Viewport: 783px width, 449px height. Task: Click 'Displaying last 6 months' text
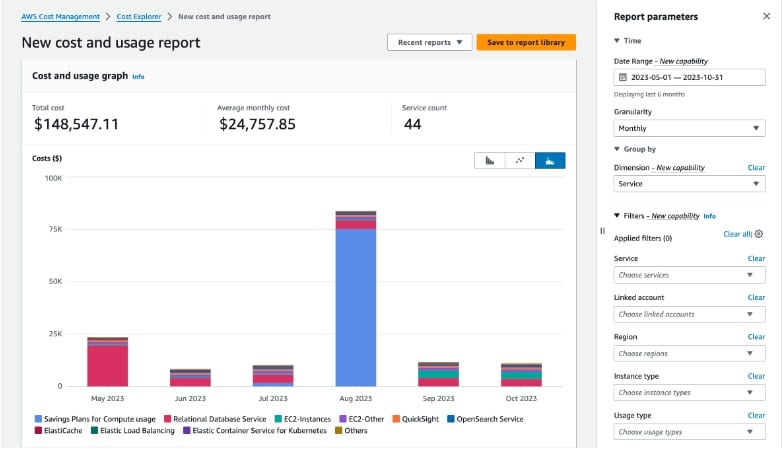pos(649,94)
